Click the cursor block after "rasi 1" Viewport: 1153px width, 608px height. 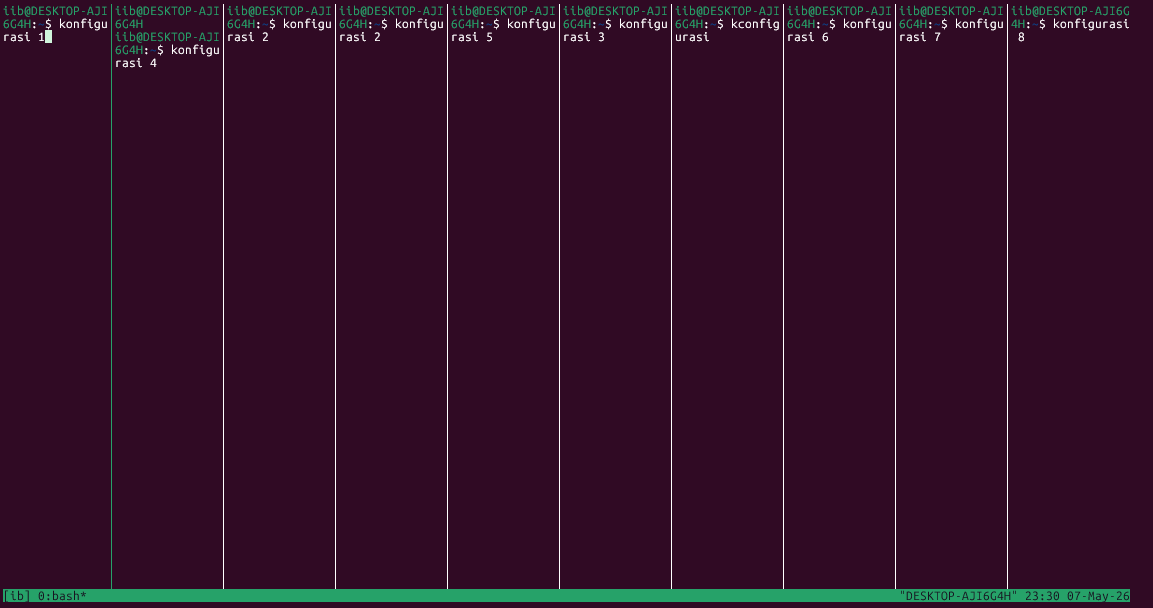(49, 37)
